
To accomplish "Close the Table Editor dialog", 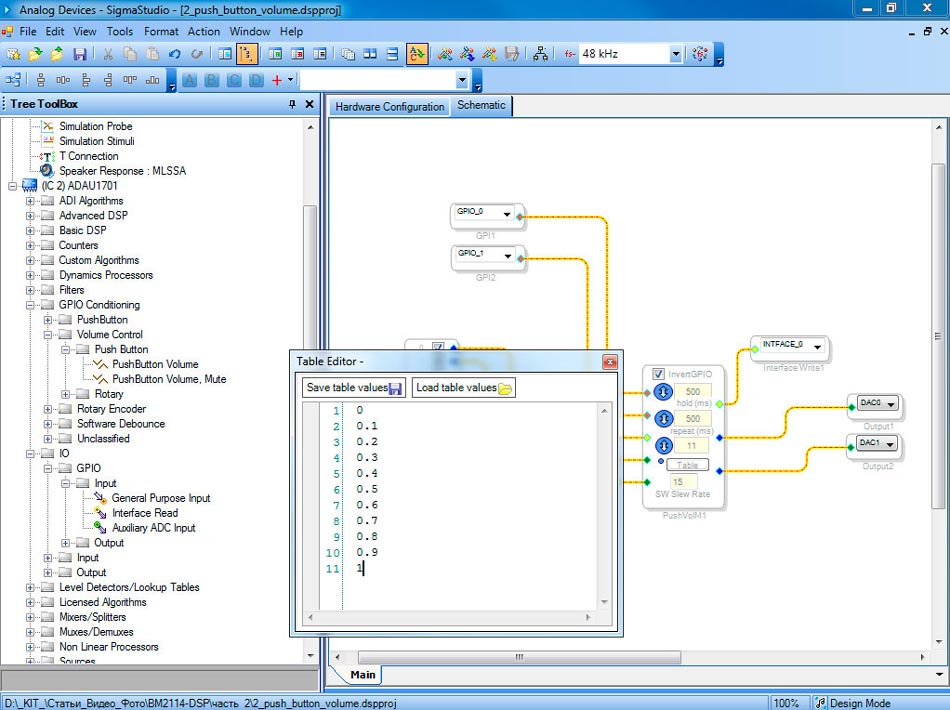I will click(610, 362).
